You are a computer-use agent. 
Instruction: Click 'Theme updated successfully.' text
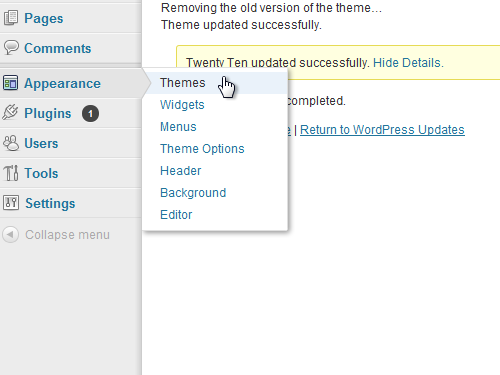pyautogui.click(x=241, y=25)
